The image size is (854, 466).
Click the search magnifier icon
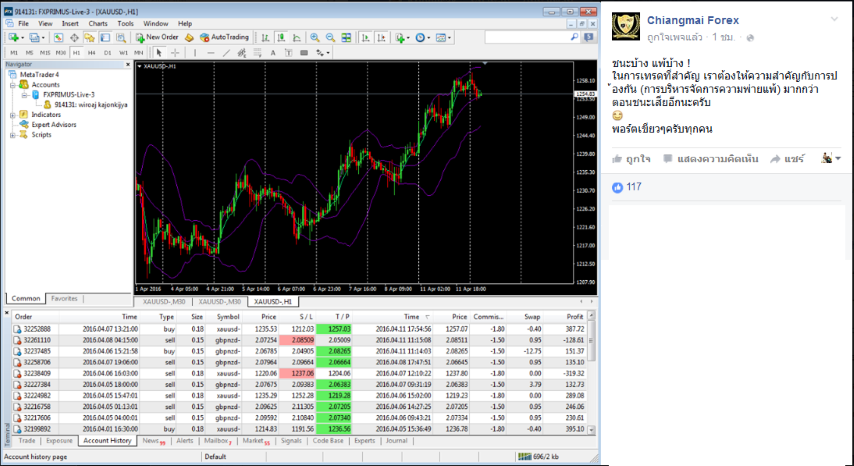tap(574, 37)
